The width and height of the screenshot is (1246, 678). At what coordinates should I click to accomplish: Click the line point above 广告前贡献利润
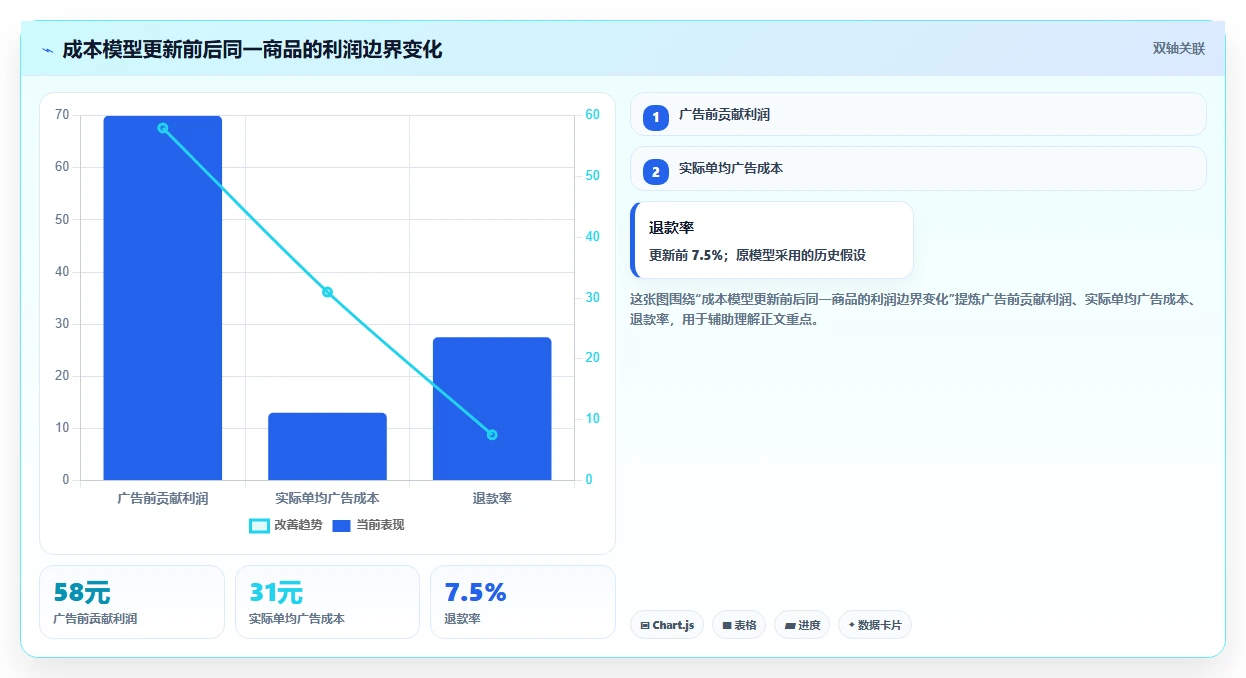(x=163, y=128)
